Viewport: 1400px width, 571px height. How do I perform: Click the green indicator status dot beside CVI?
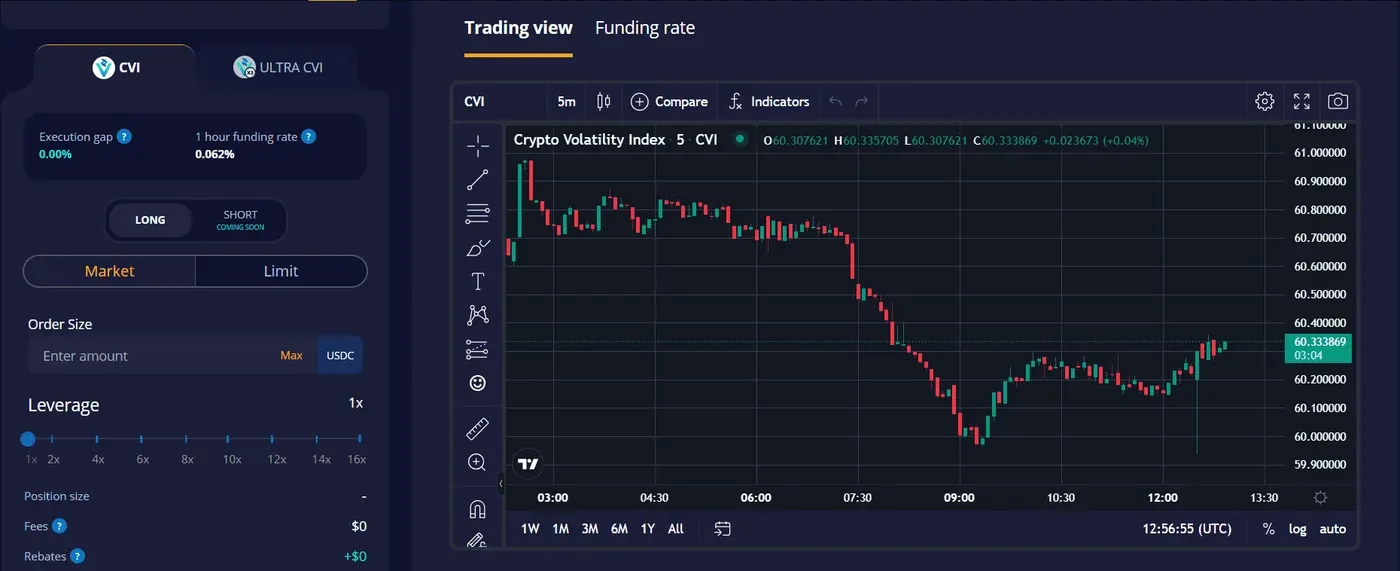coord(740,140)
